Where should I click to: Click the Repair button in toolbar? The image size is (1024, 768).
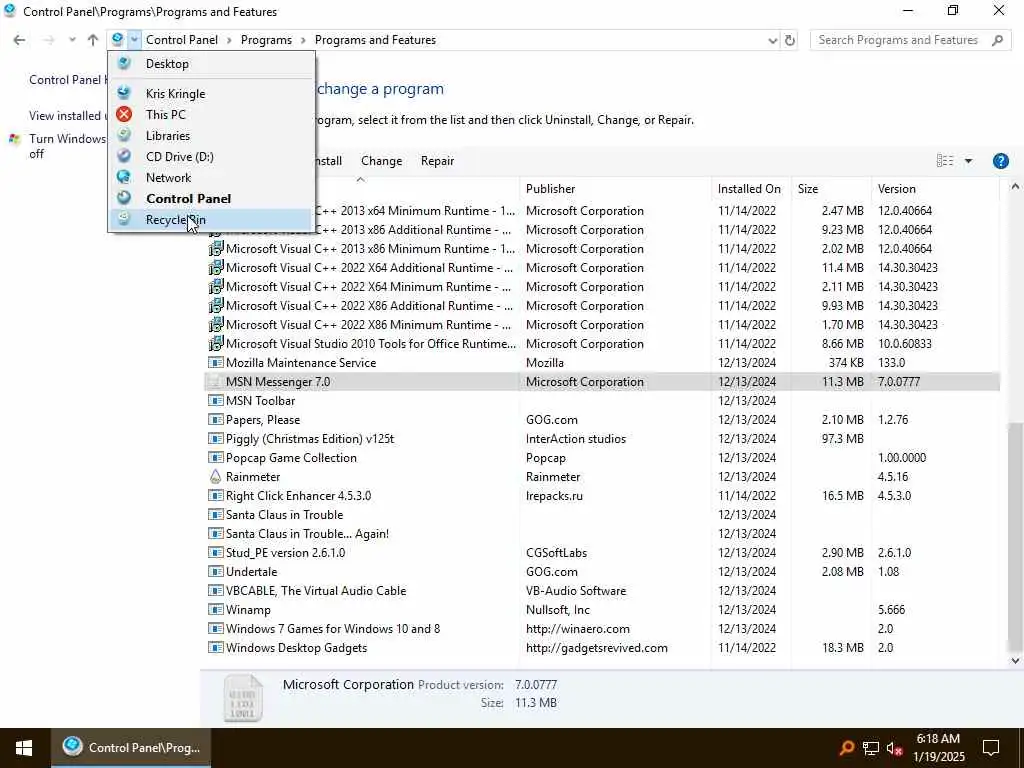pos(438,161)
